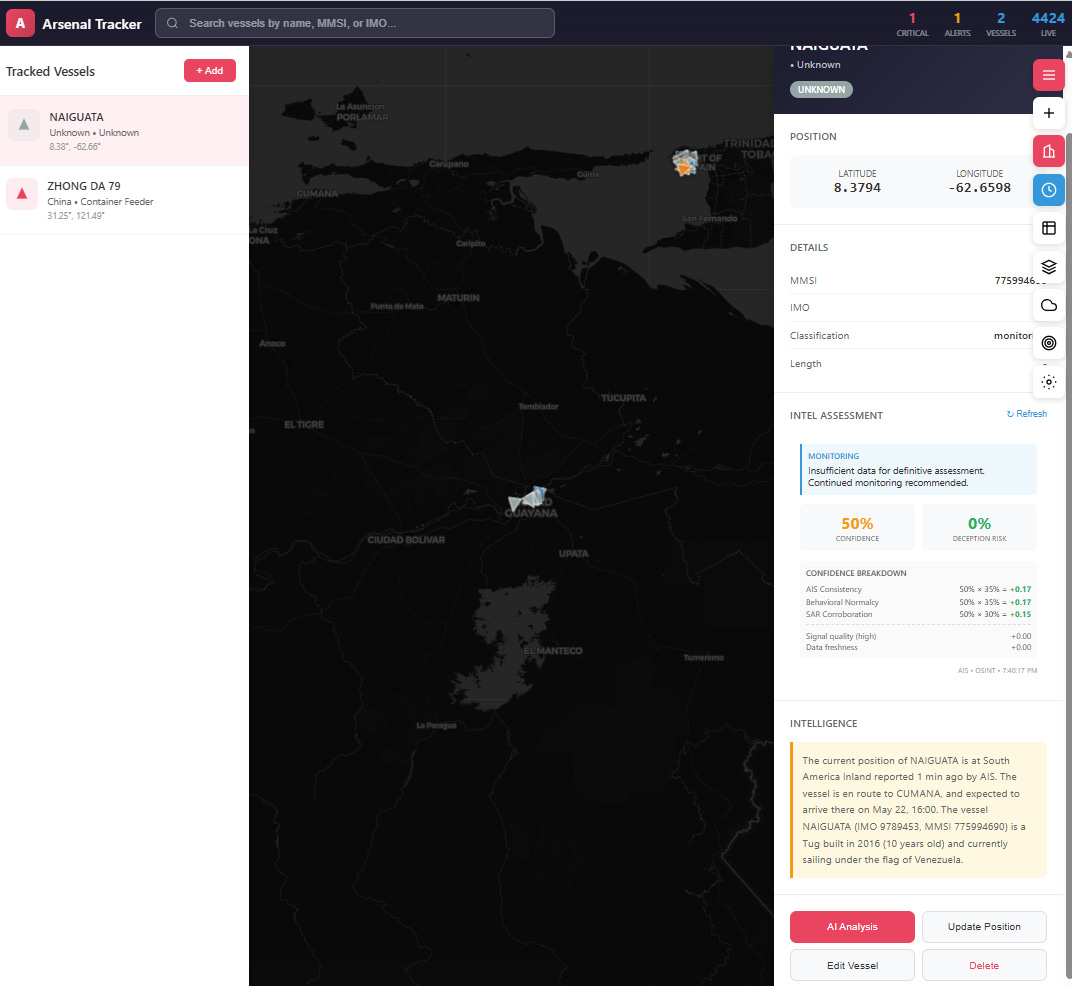Click the MONITORING assessment notice
Screen dimensions: 1072x986
[918, 470]
